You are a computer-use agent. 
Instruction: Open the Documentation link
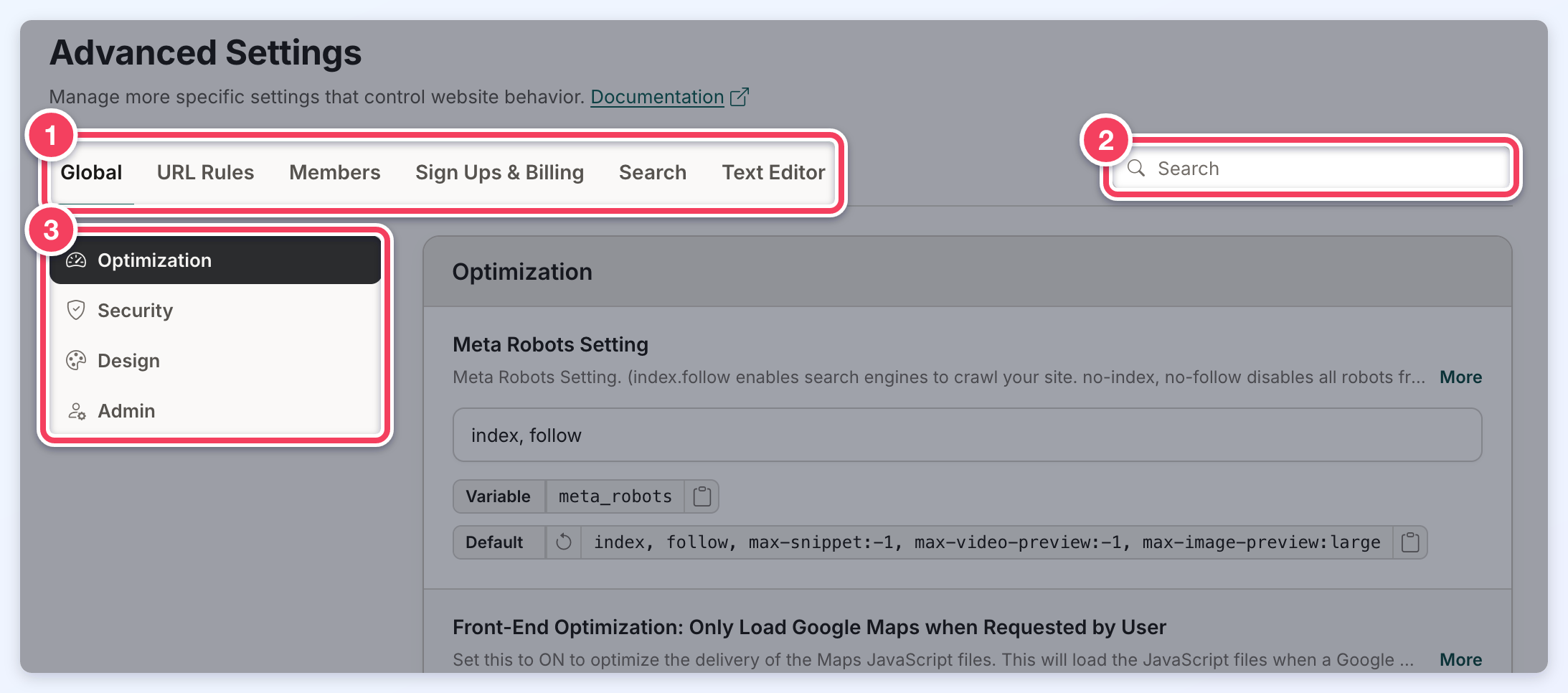click(657, 97)
